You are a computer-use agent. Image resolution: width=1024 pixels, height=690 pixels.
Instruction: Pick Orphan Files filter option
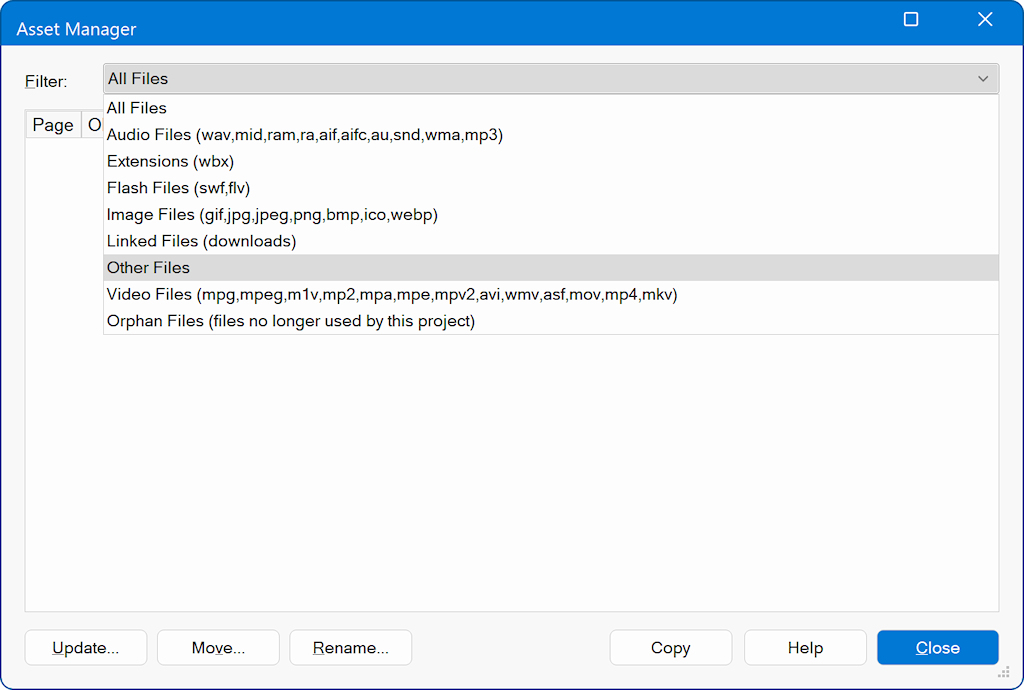[x=290, y=321]
